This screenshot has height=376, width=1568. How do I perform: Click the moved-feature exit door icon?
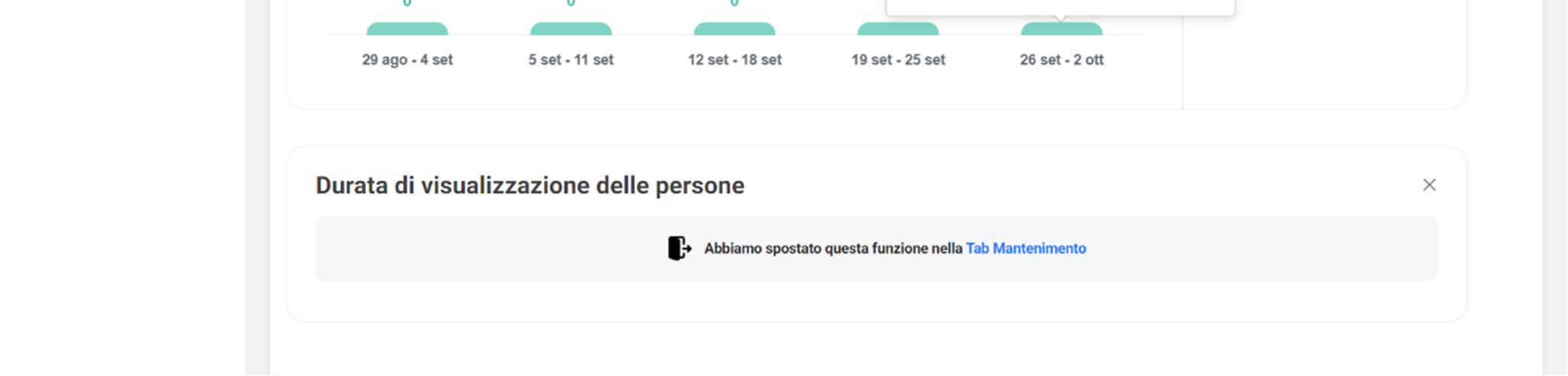[679, 248]
